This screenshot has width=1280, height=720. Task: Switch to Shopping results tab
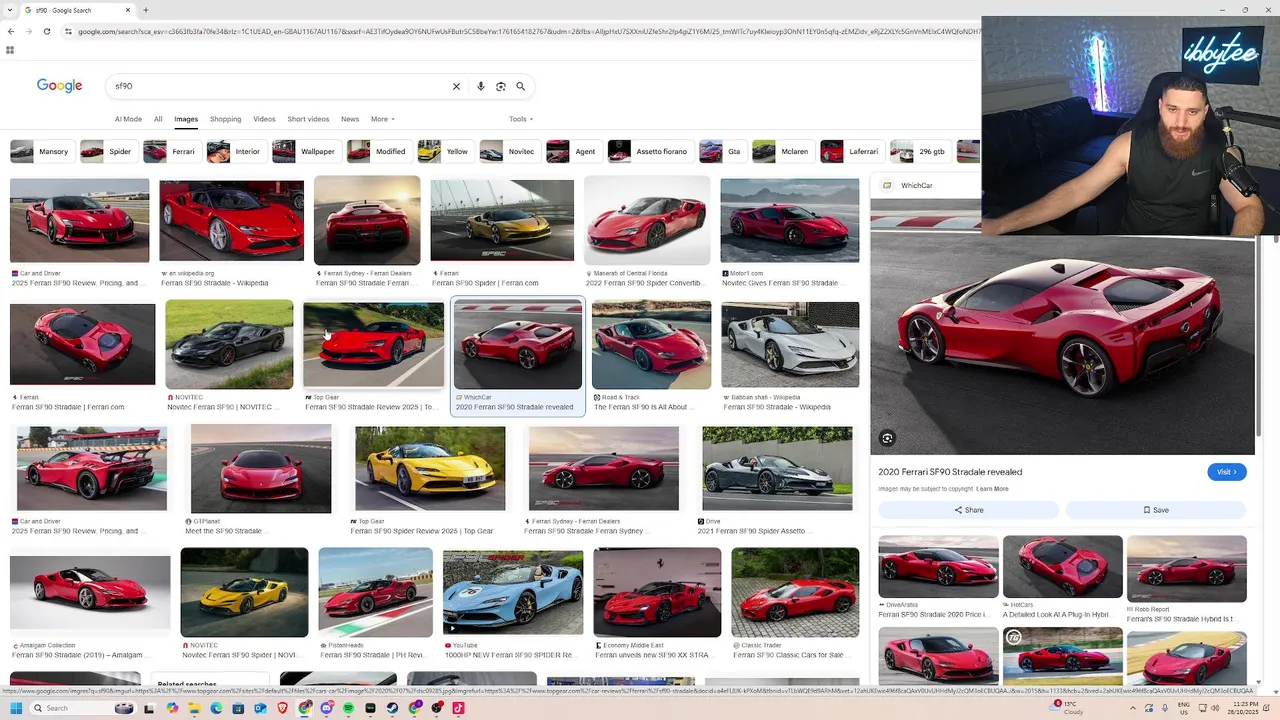pos(225,119)
